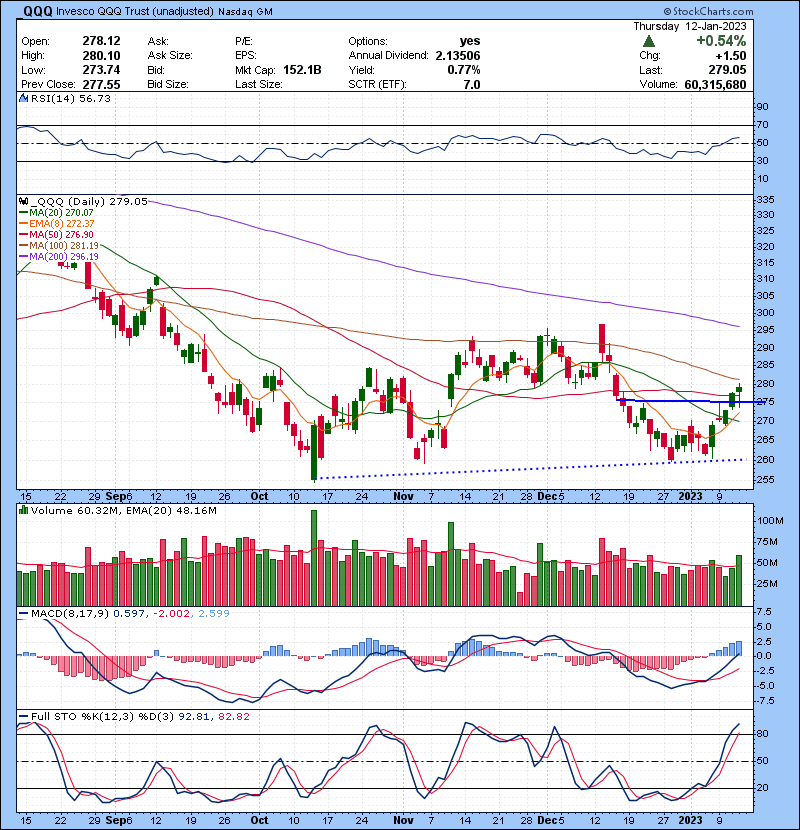Click the MACD(8,17,9) indicator label
The height and width of the screenshot is (830, 800).
click(x=70, y=614)
